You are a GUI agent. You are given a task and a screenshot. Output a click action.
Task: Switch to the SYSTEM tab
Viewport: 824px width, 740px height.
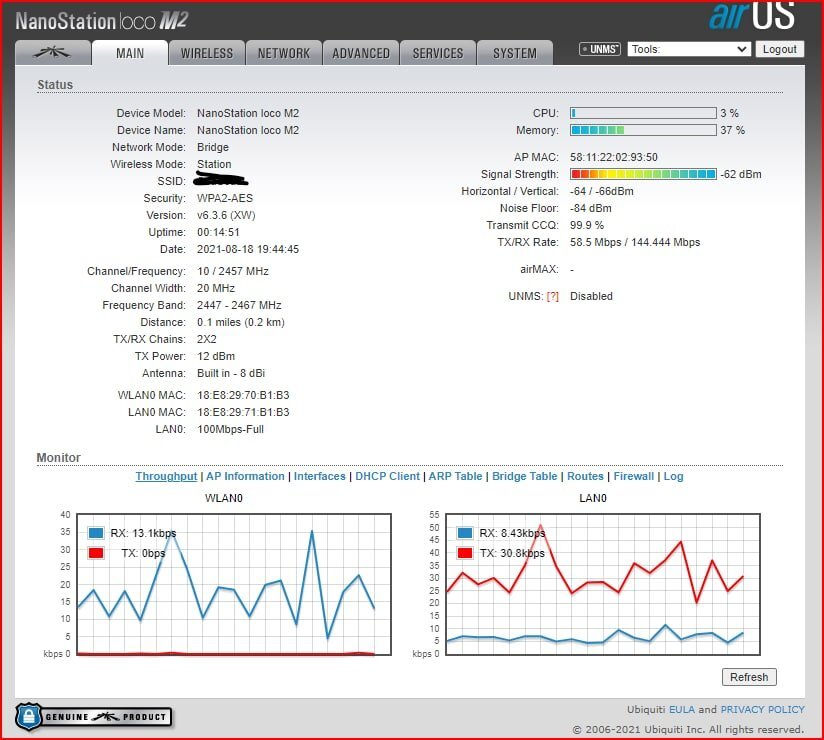point(515,53)
